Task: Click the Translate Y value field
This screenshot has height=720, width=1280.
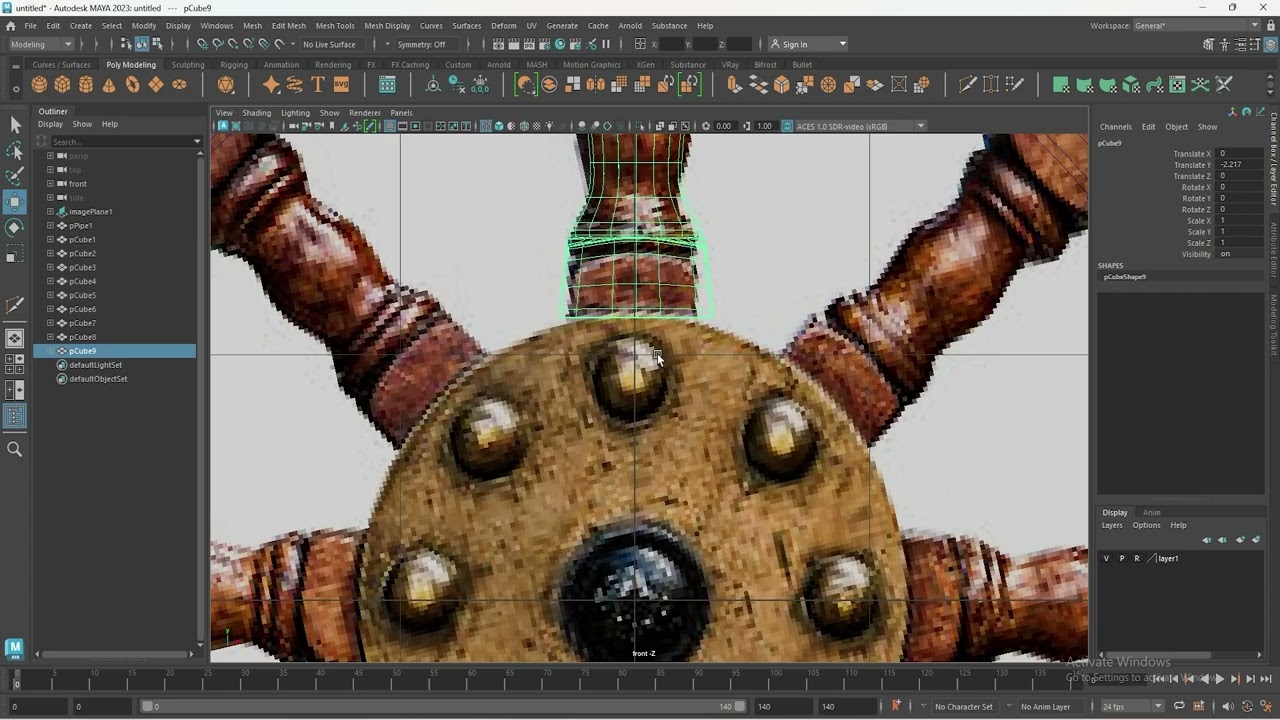Action: 1241,165
